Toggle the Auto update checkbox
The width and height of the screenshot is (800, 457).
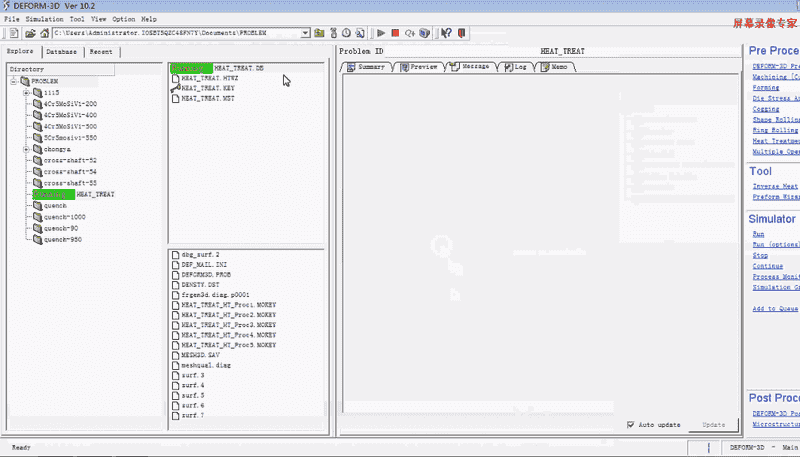[x=631, y=424]
